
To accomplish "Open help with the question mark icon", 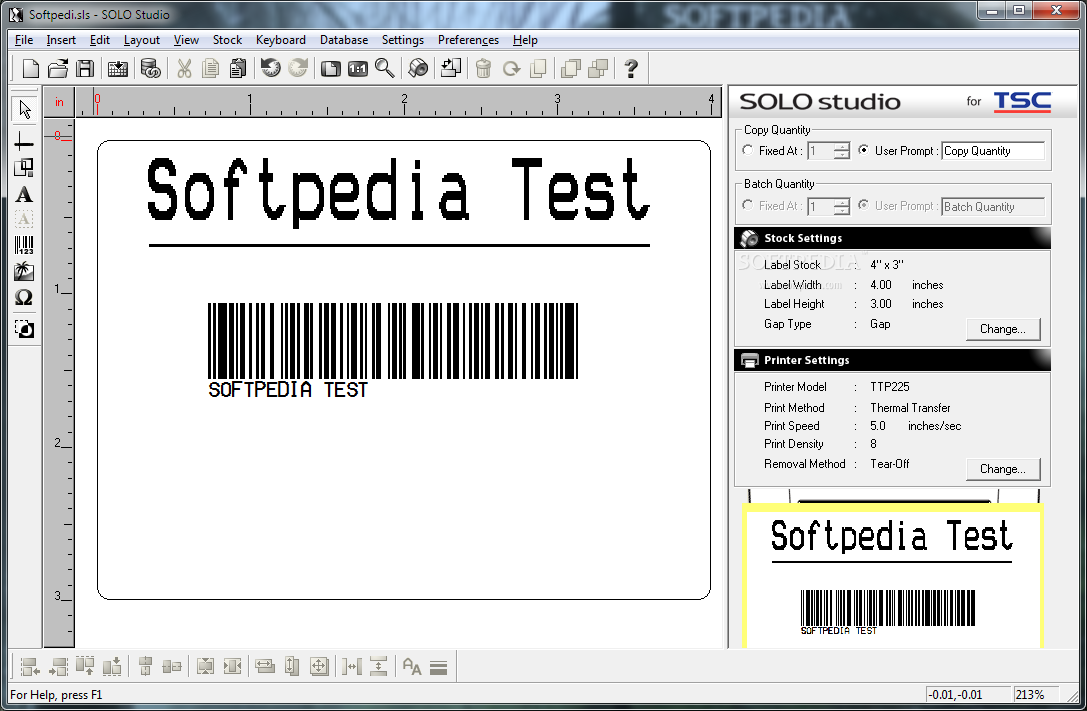I will pos(631,68).
